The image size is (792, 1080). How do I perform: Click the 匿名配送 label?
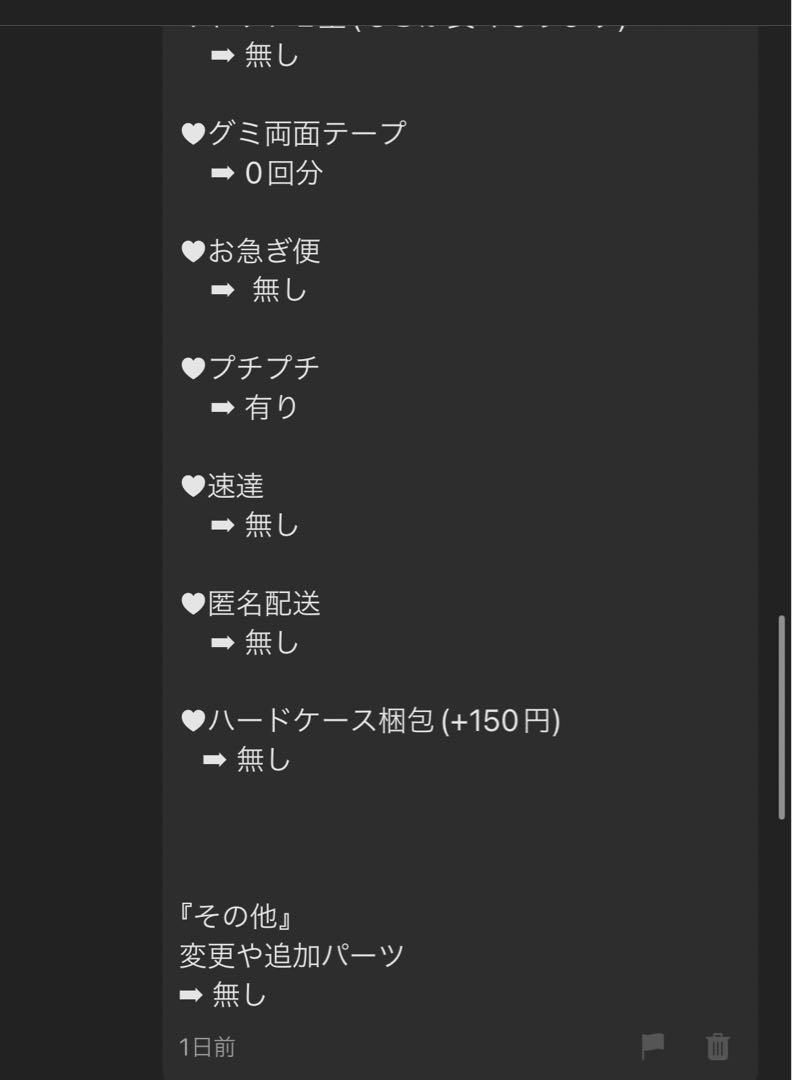pos(264,604)
